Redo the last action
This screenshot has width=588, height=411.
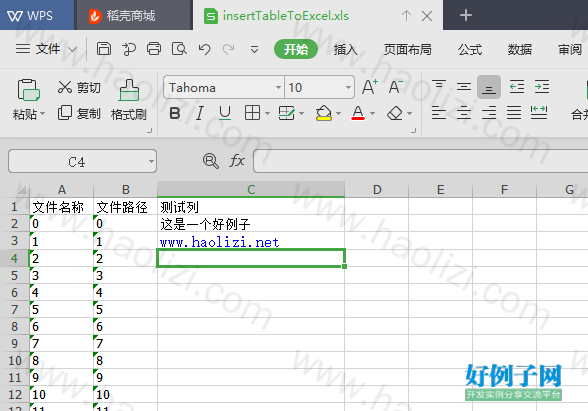pos(228,49)
